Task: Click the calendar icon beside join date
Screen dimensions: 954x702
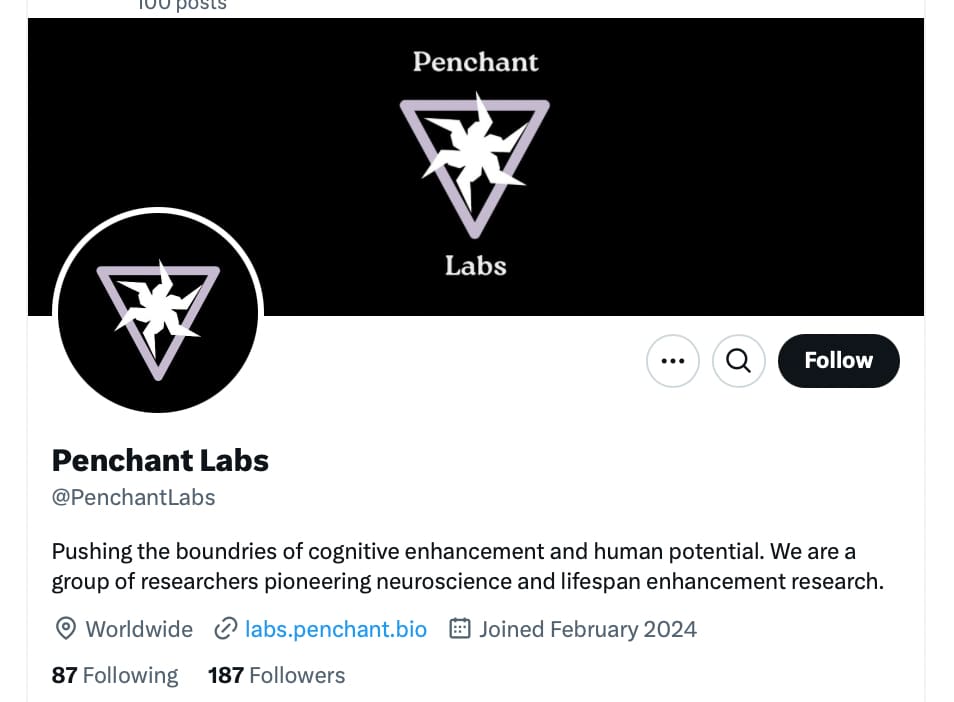Action: pyautogui.click(x=460, y=628)
